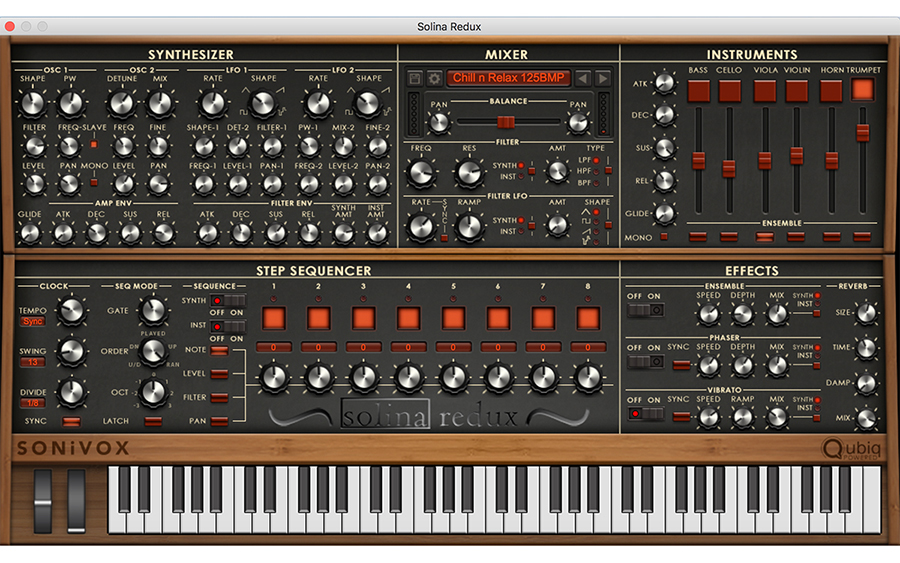Image resolution: width=900 pixels, height=563 pixels.
Task: Open the Divide 1/8 value display
Action: [33, 403]
